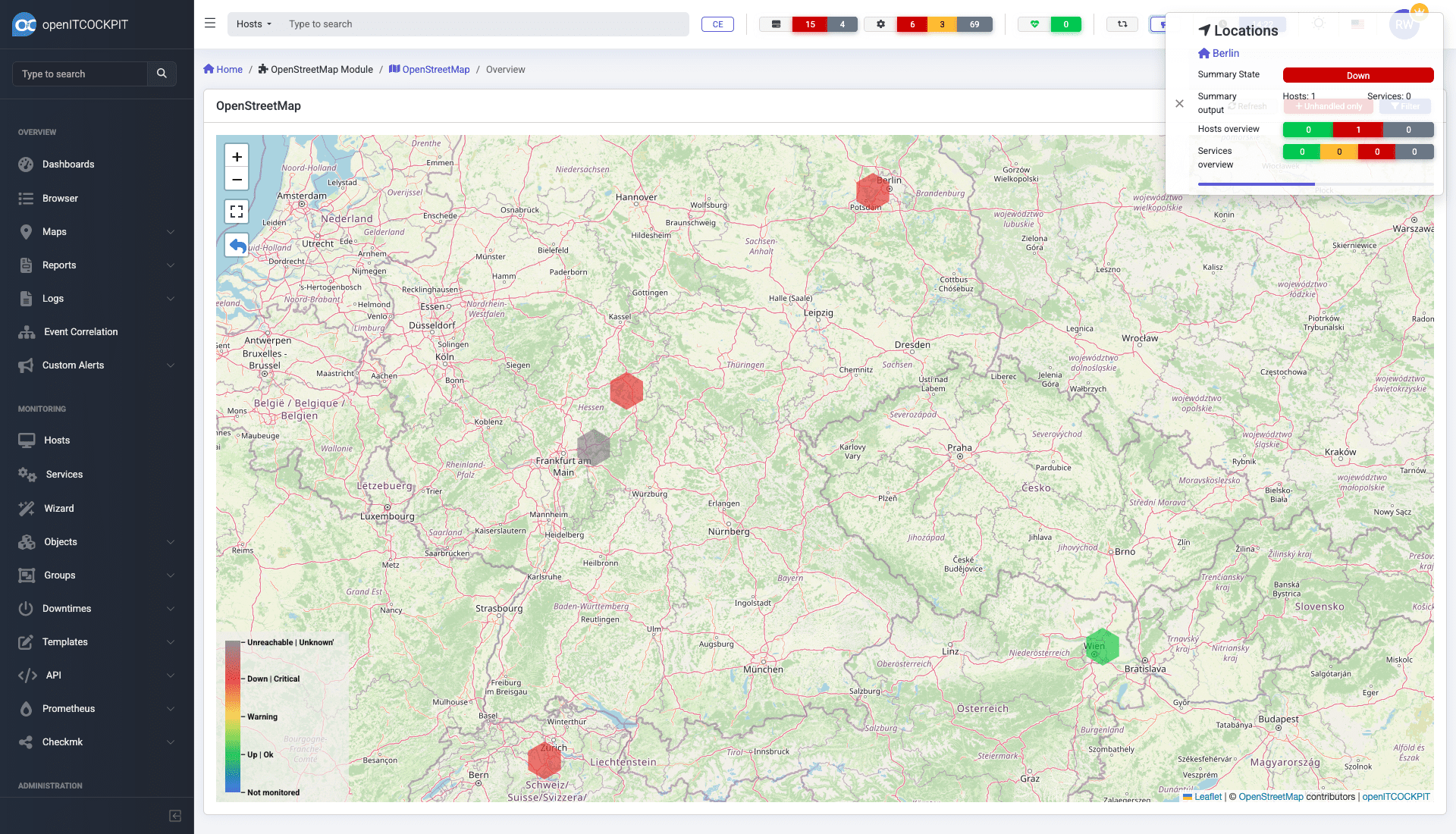Click the green 0 in Hosts overview
This screenshot has height=834, width=1456.
pyautogui.click(x=1308, y=130)
